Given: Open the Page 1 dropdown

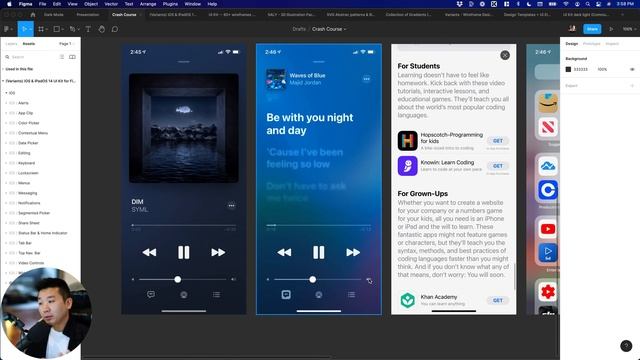Looking at the screenshot, I should click(67, 44).
